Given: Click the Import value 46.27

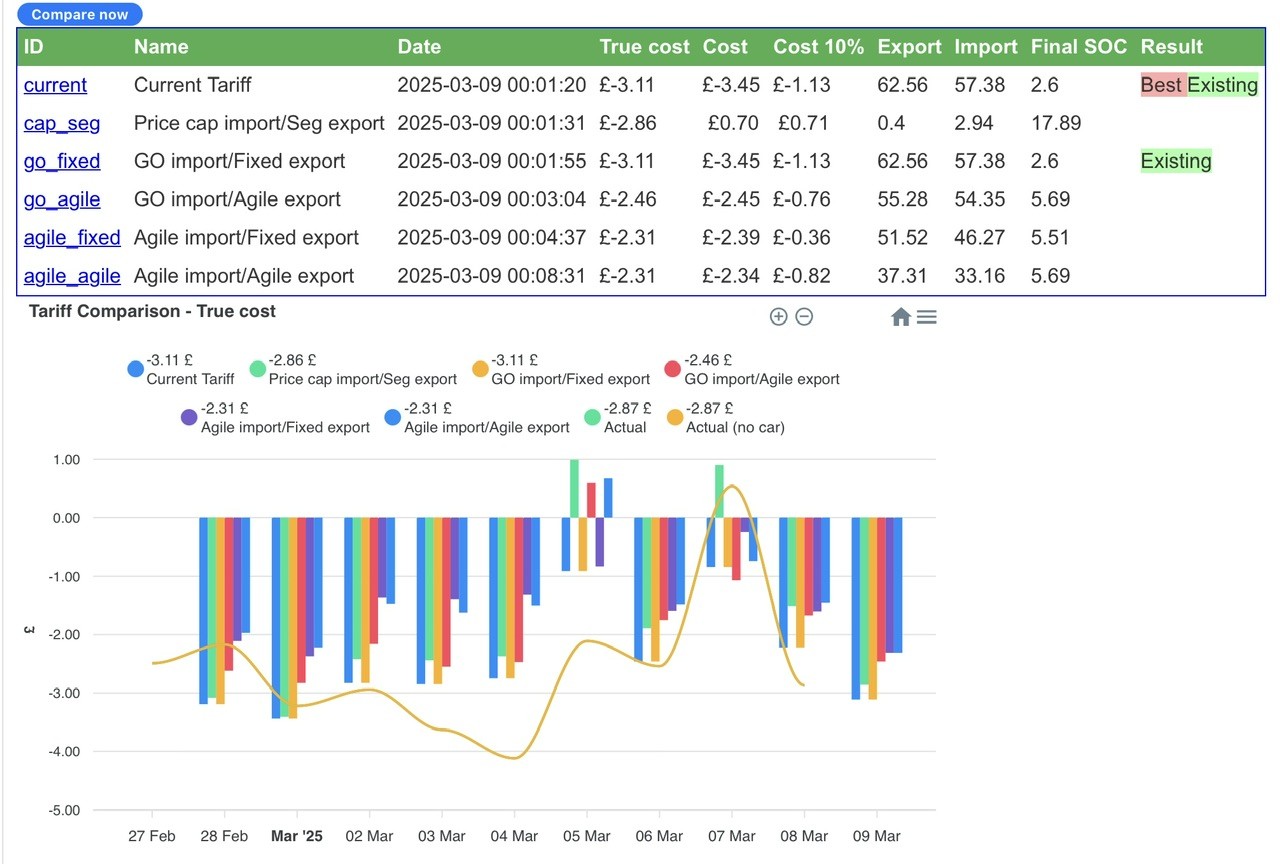Looking at the screenshot, I should click(979, 237).
